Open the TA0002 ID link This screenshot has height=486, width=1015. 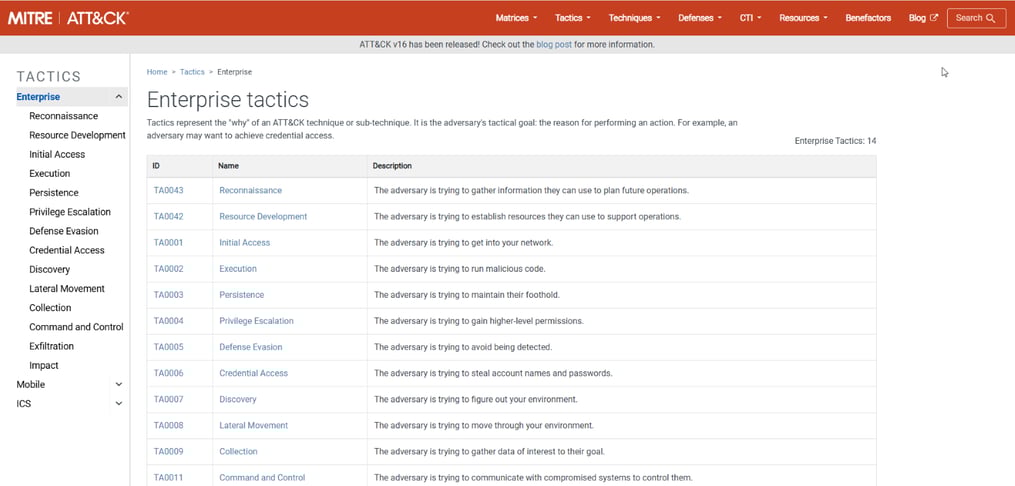click(168, 269)
